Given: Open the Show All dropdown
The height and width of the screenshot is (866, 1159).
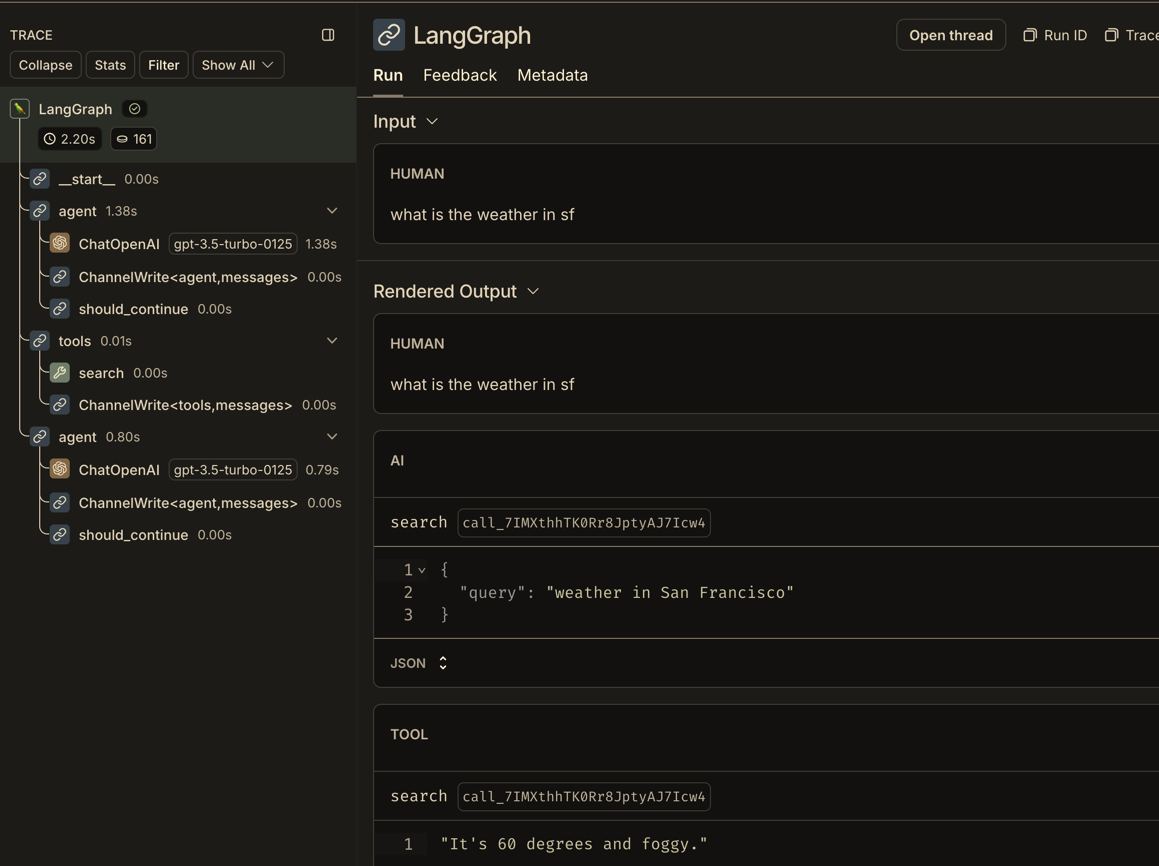Looking at the screenshot, I should pyautogui.click(x=238, y=65).
